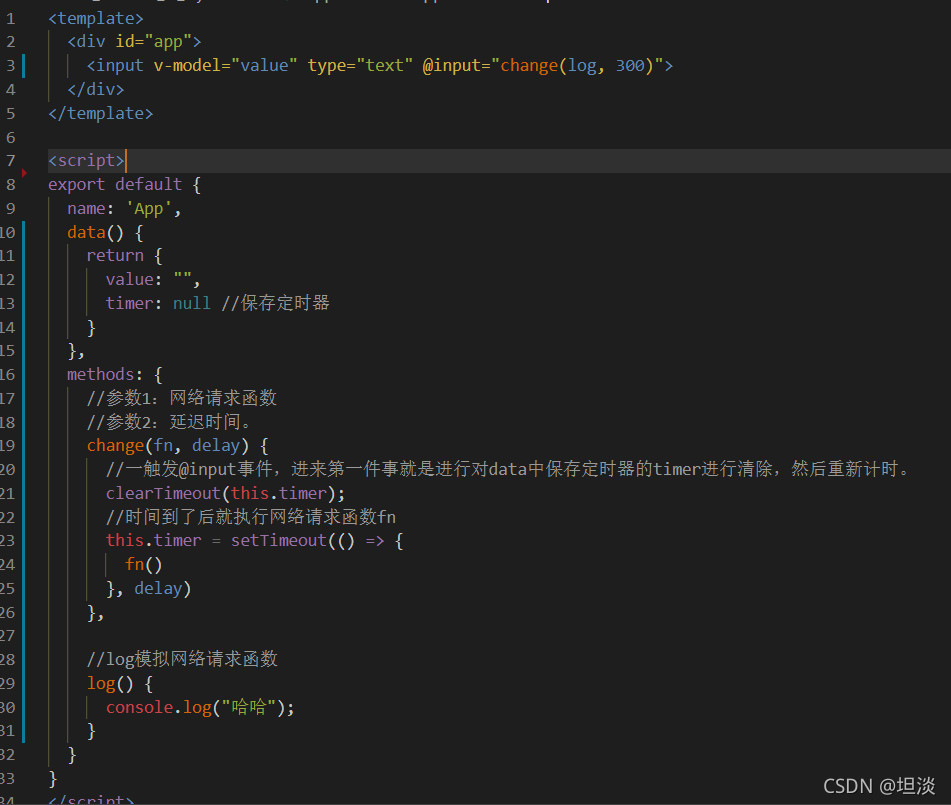The width and height of the screenshot is (951, 805).
Task: Click the null value after timer
Action: coord(192,303)
